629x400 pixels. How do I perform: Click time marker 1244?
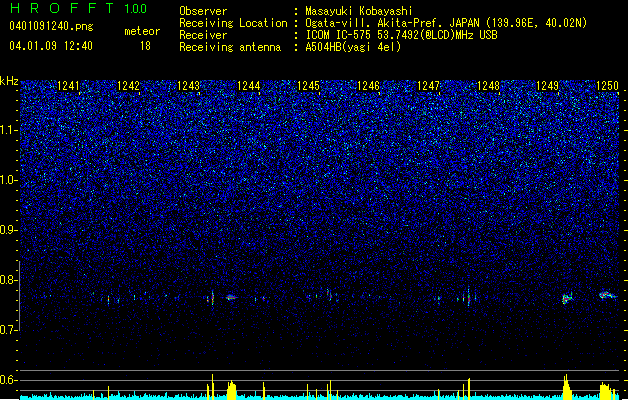coord(249,86)
